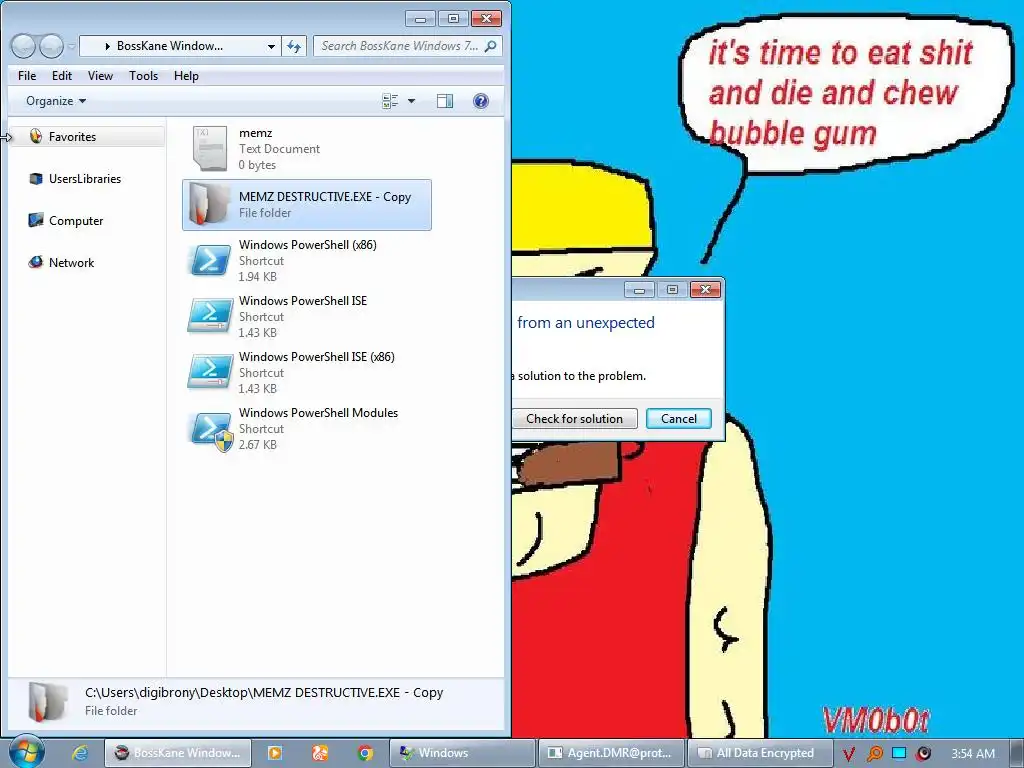This screenshot has width=1024, height=768.
Task: Select the Windows PowerShell Modules shortcut
Action: point(307,429)
